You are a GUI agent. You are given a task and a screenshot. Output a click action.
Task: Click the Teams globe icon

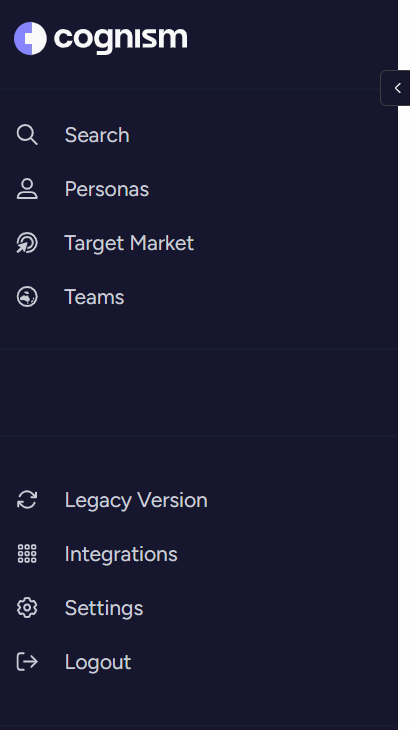tap(27, 297)
